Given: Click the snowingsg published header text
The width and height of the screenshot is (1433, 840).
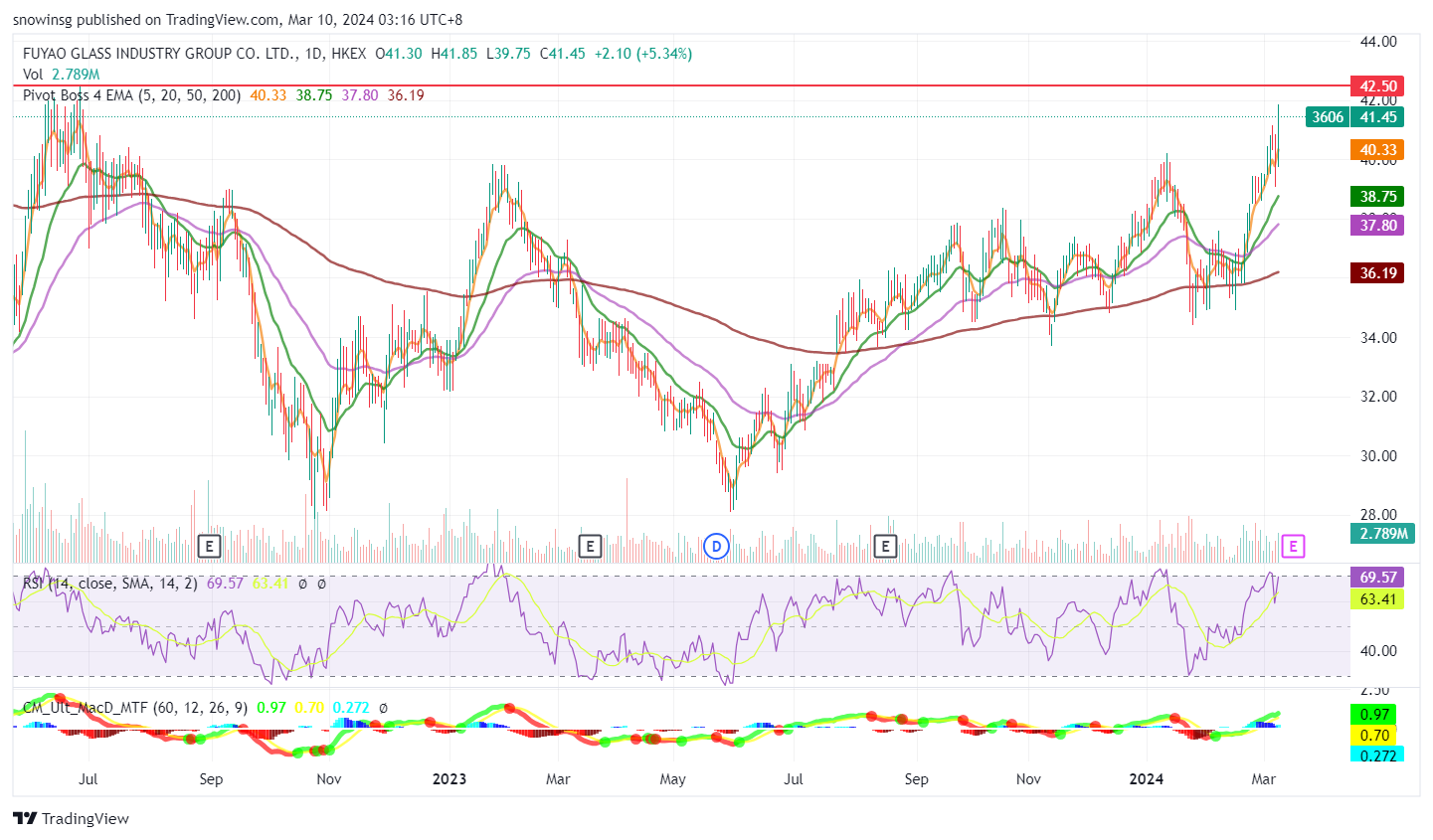Looking at the screenshot, I should click(x=238, y=20).
